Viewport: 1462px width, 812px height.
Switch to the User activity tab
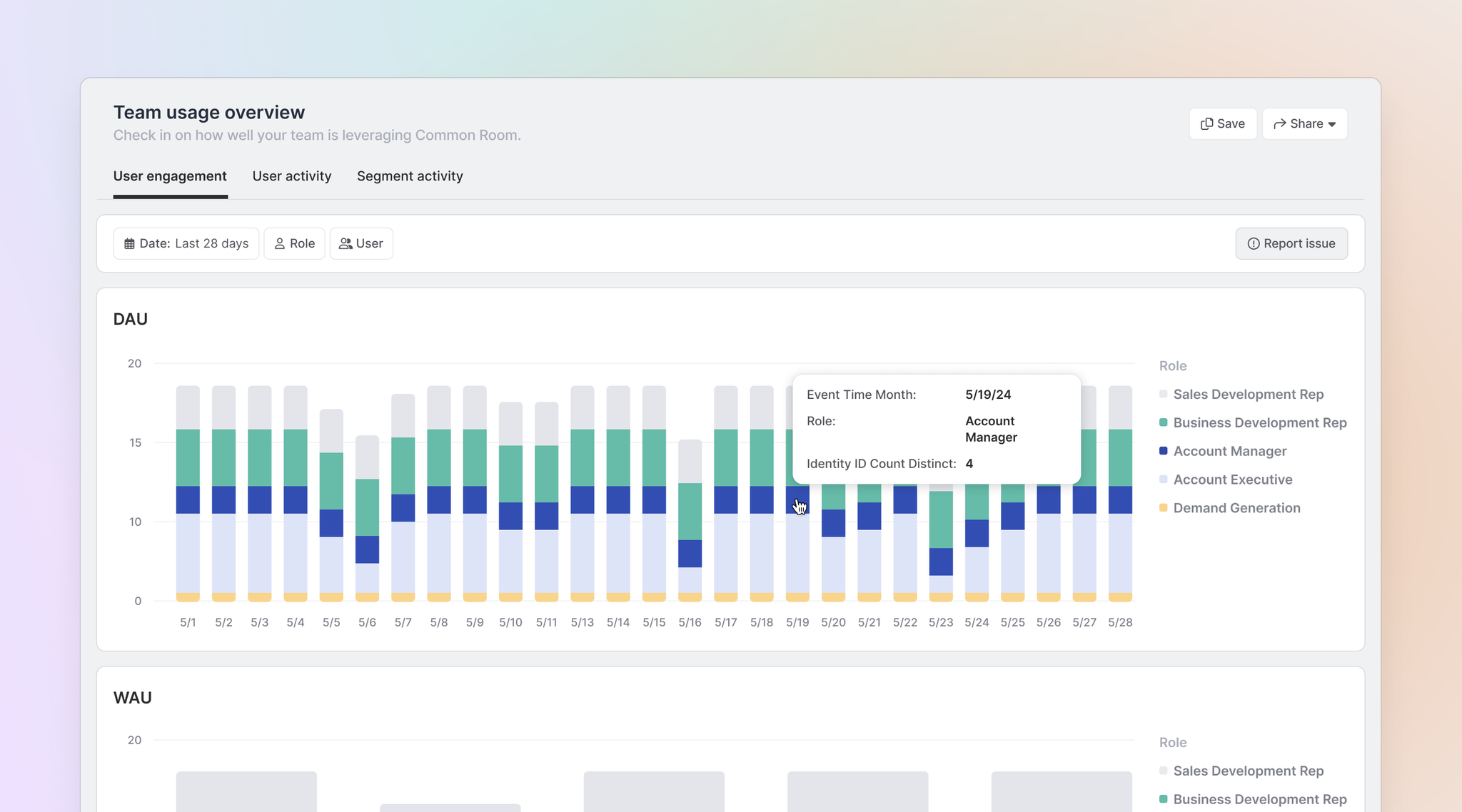(x=291, y=176)
